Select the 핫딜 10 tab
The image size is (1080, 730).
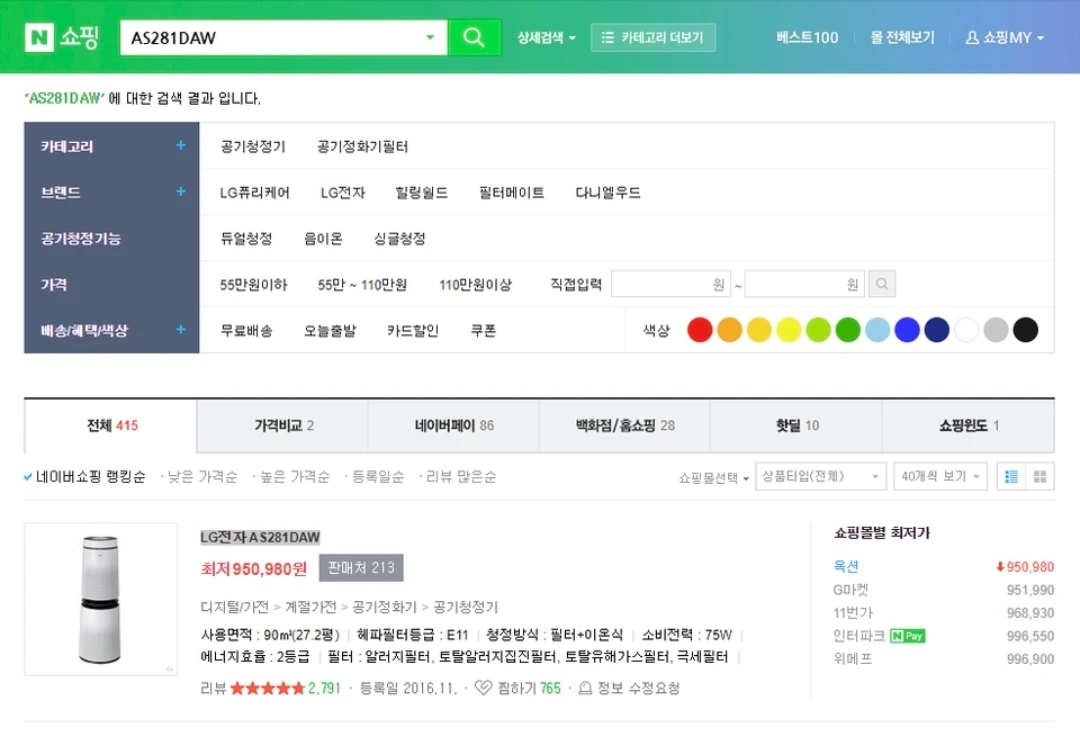tap(796, 426)
